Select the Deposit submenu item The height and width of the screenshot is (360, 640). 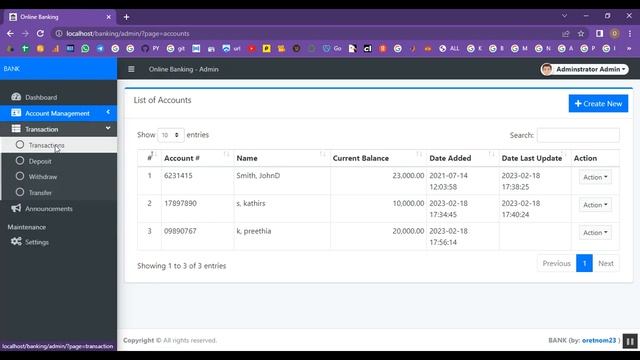point(59,161)
